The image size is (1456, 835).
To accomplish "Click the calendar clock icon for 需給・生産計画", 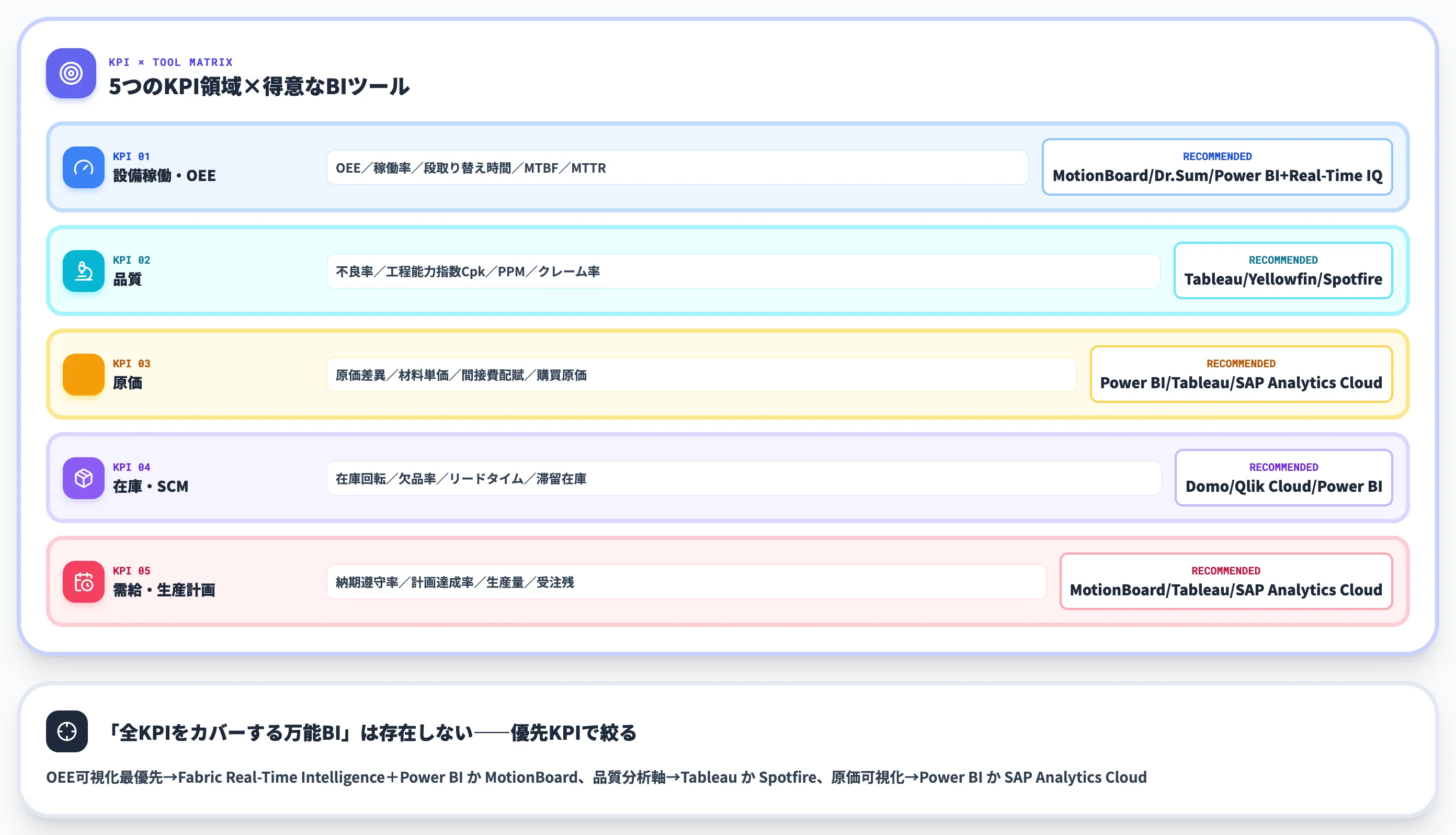I will [x=84, y=582].
